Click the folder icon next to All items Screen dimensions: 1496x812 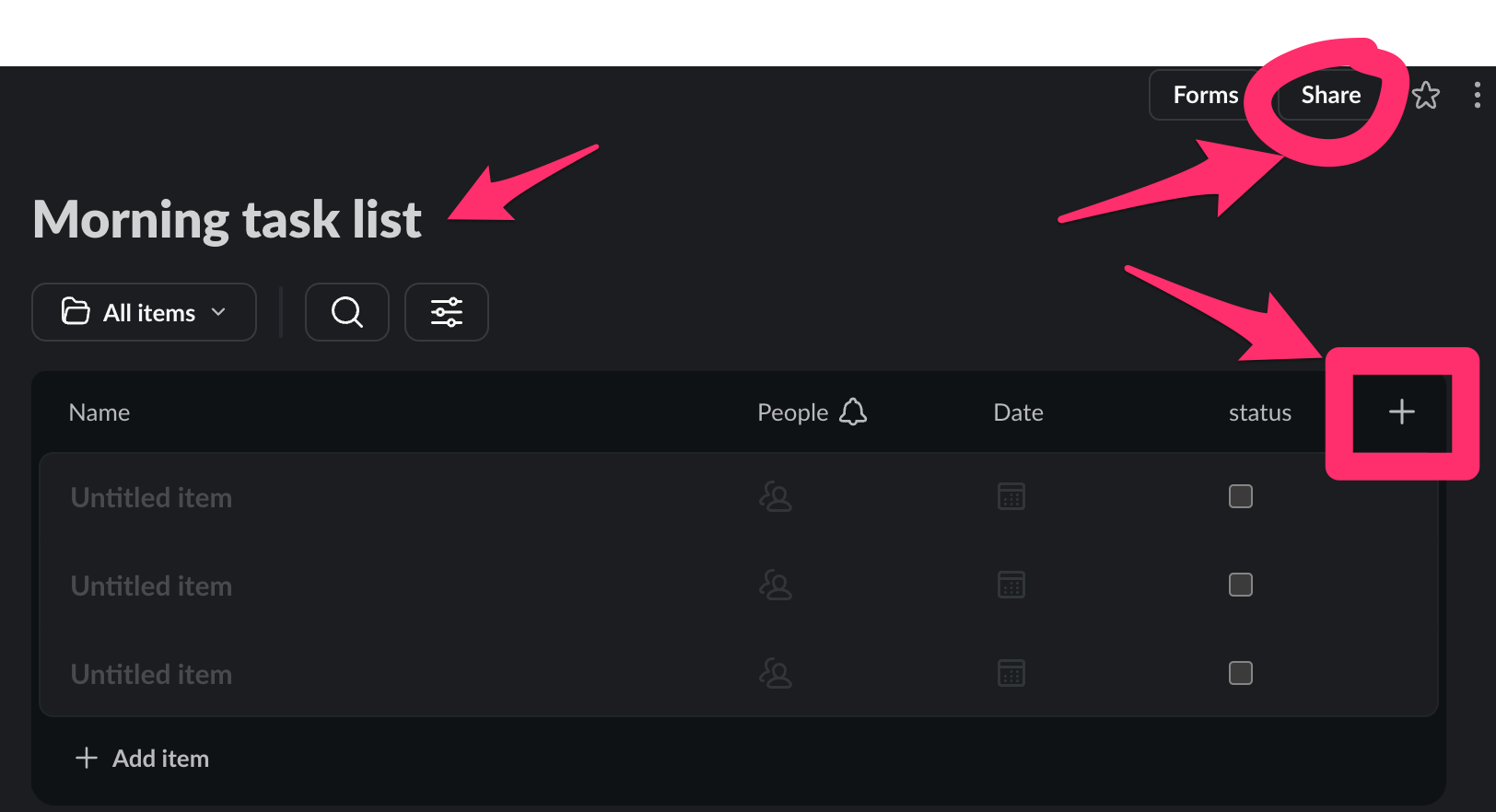tap(76, 311)
